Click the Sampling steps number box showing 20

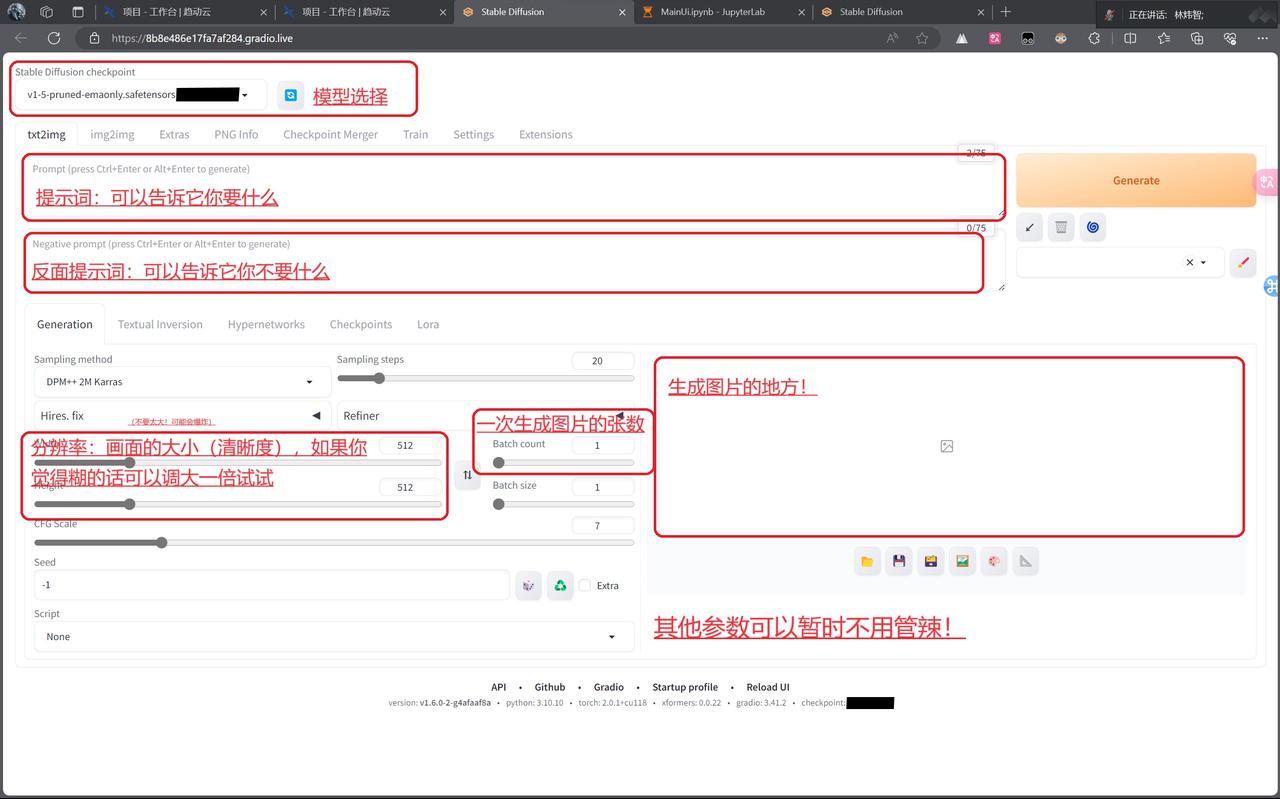point(603,361)
